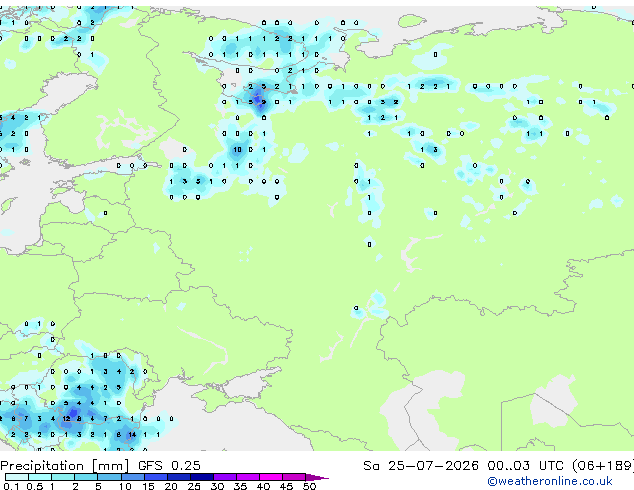Click the "GFS 0.25" model label
This screenshot has width=634, height=490.
(169, 466)
